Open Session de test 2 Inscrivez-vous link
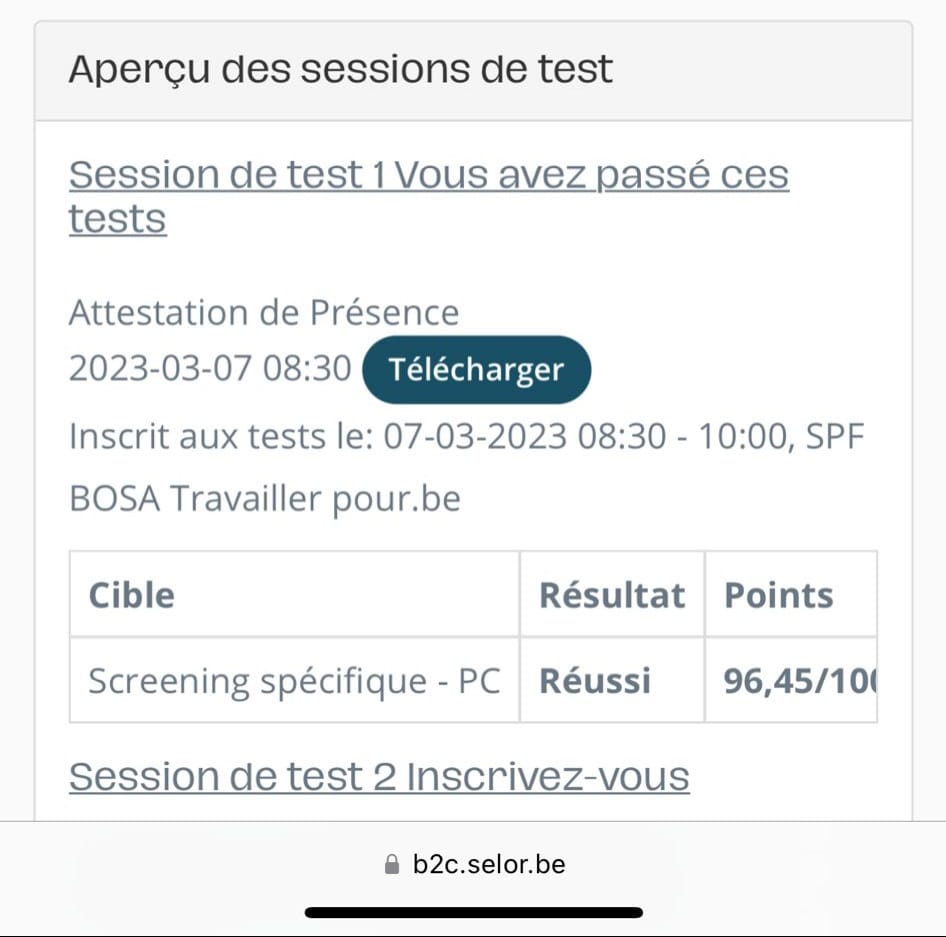 click(379, 776)
